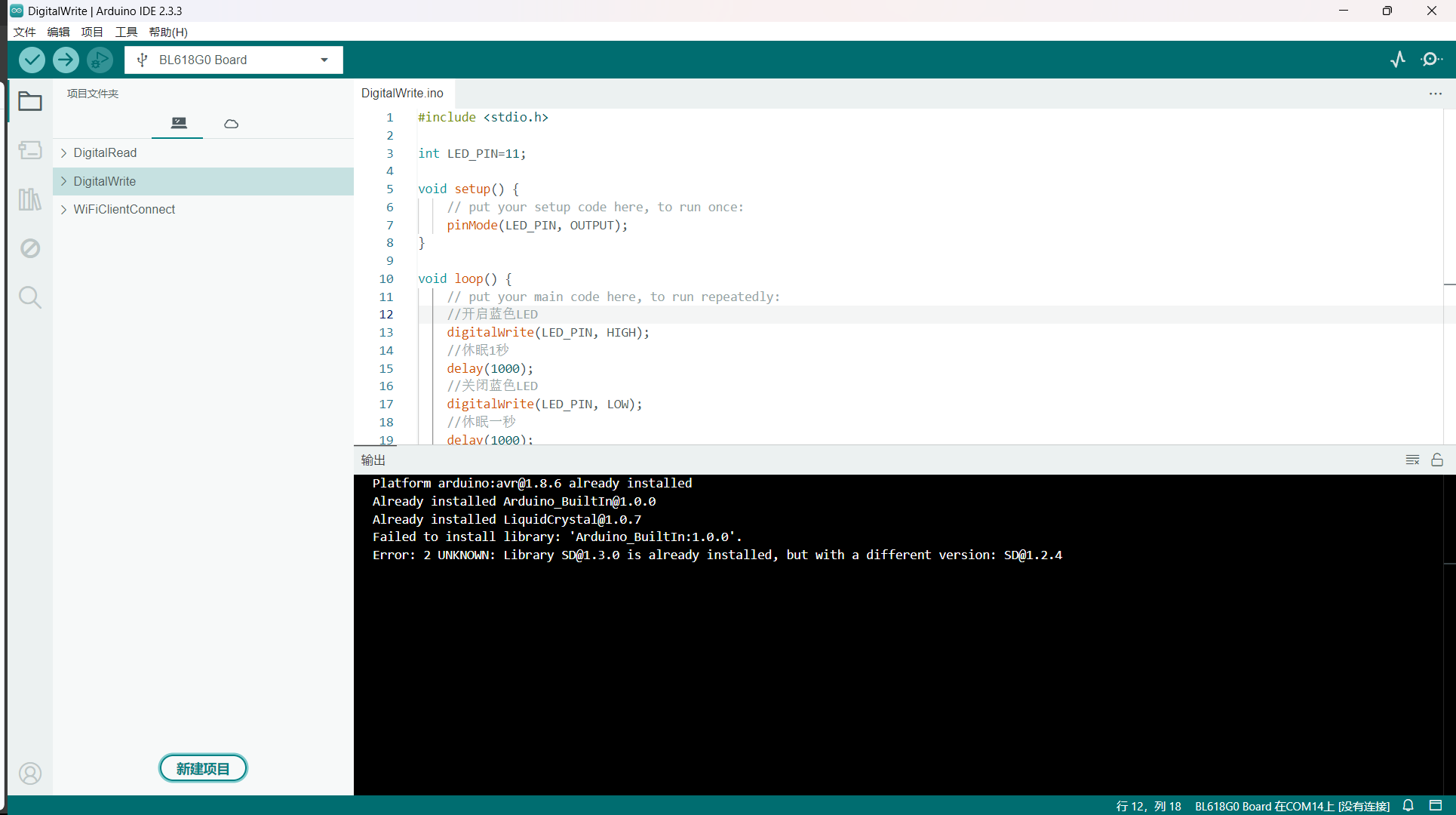
Task: Open the 帮助(H) menu
Action: [x=168, y=32]
